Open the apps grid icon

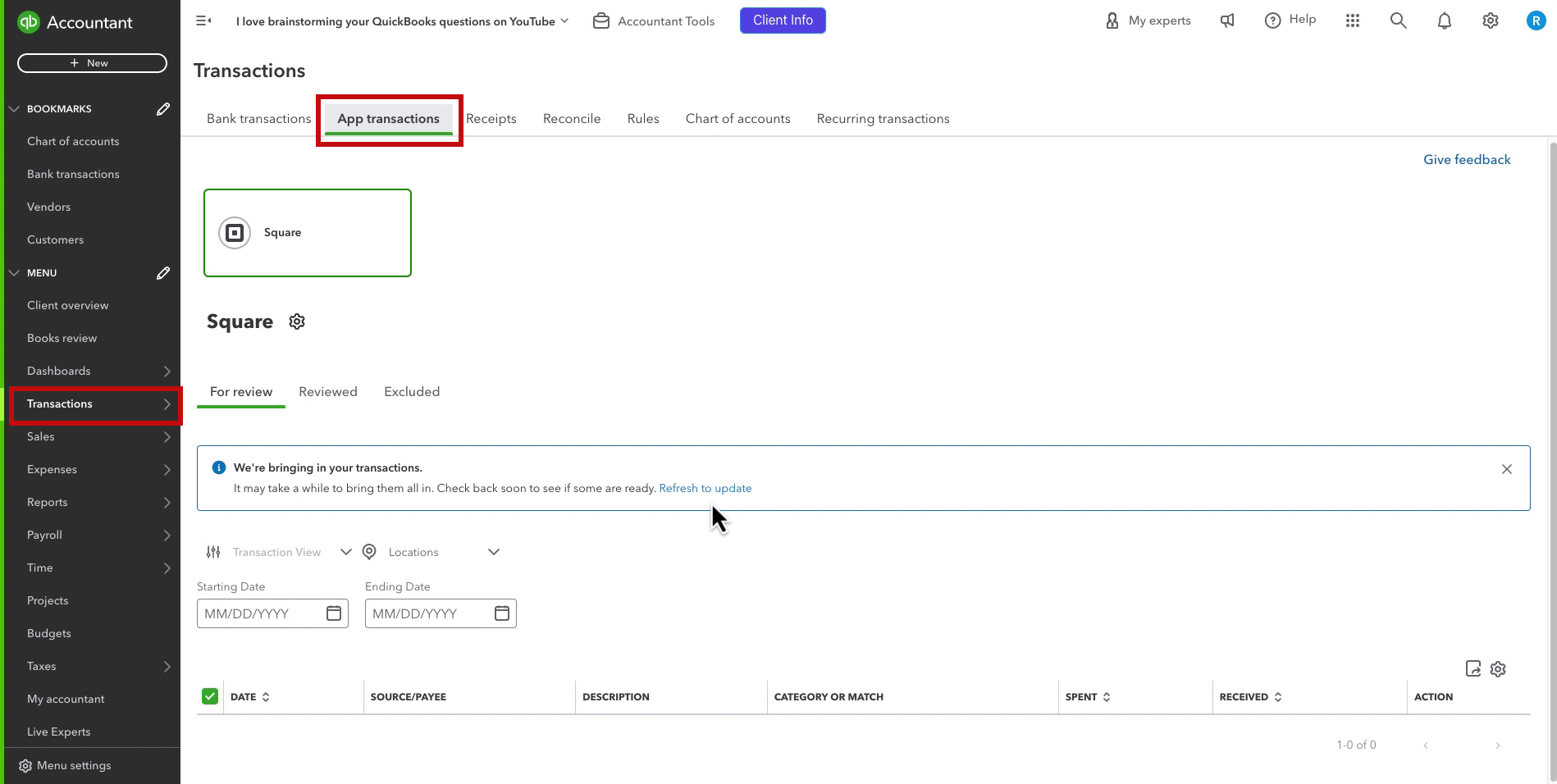tap(1353, 21)
